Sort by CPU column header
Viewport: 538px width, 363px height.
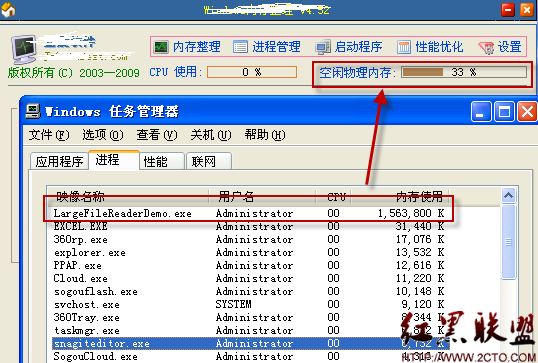[x=334, y=196]
